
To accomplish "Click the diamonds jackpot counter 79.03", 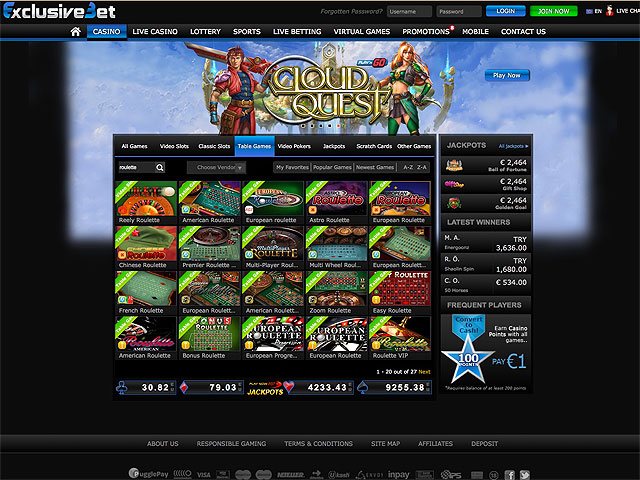I will tap(212, 387).
